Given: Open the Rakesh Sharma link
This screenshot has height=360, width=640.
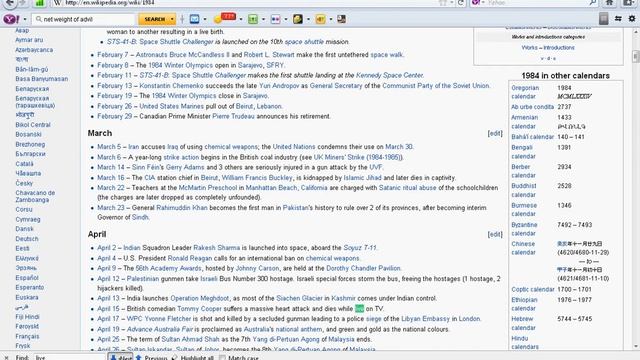Looking at the screenshot, I should point(217,248).
